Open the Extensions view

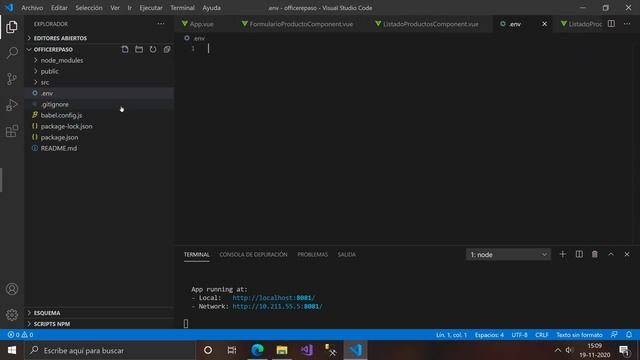(12, 131)
